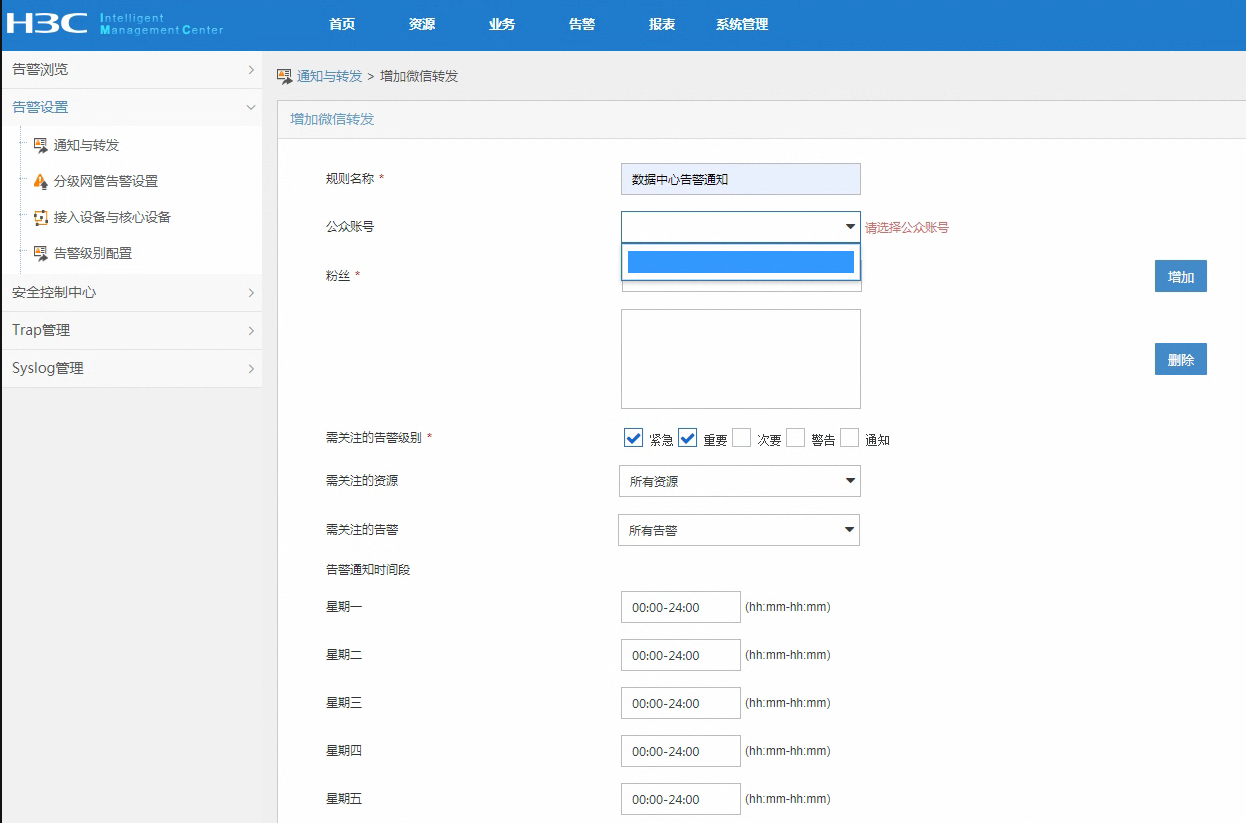Open the 公众账号 dropdown
This screenshot has height=823, width=1246.
740,227
